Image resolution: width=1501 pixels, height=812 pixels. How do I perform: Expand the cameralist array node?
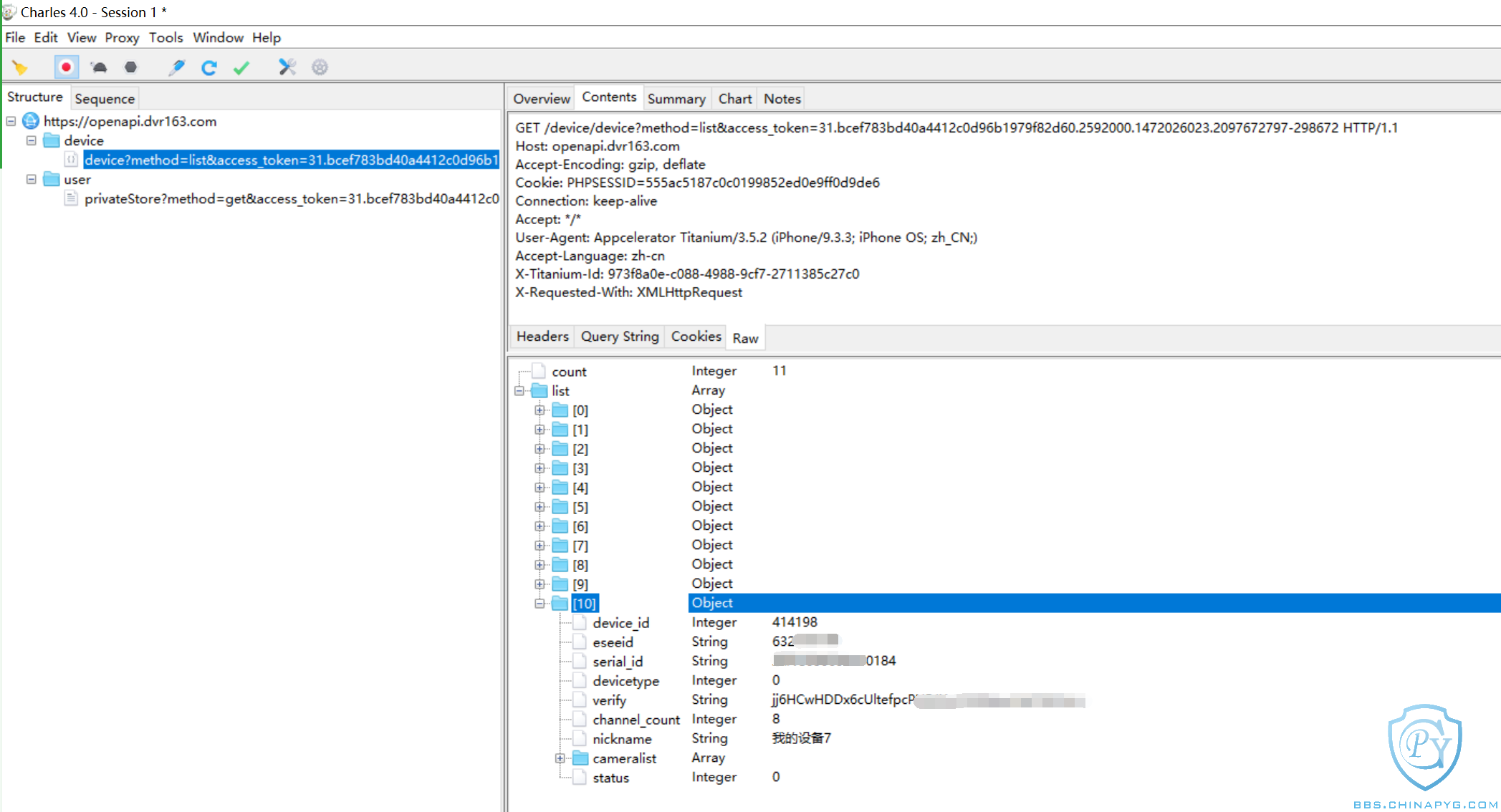tap(560, 758)
